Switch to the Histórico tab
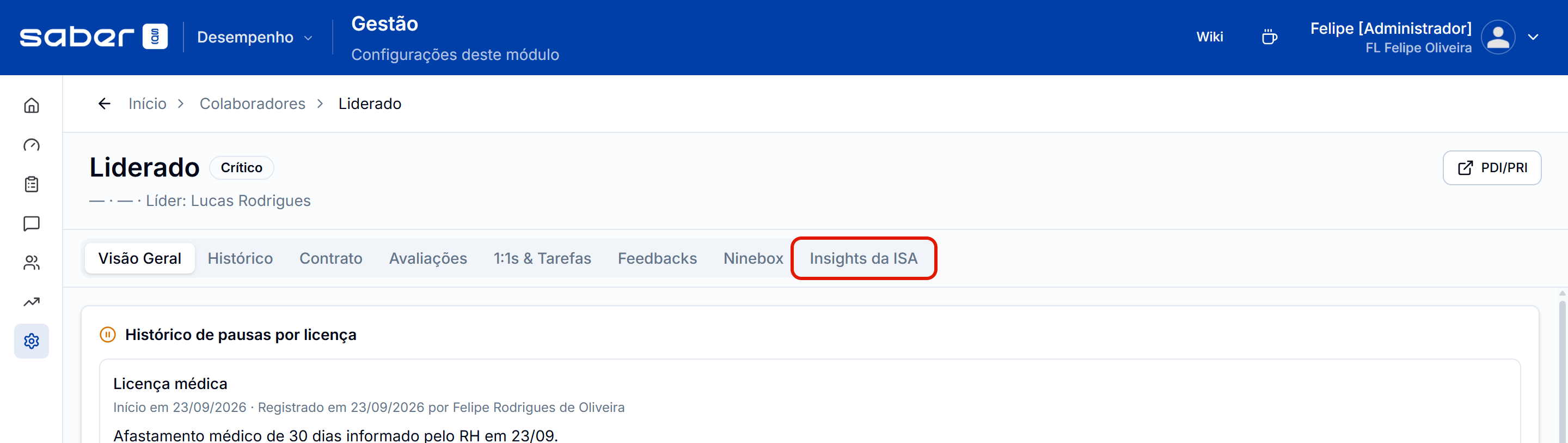Image resolution: width=1568 pixels, height=443 pixels. point(241,258)
